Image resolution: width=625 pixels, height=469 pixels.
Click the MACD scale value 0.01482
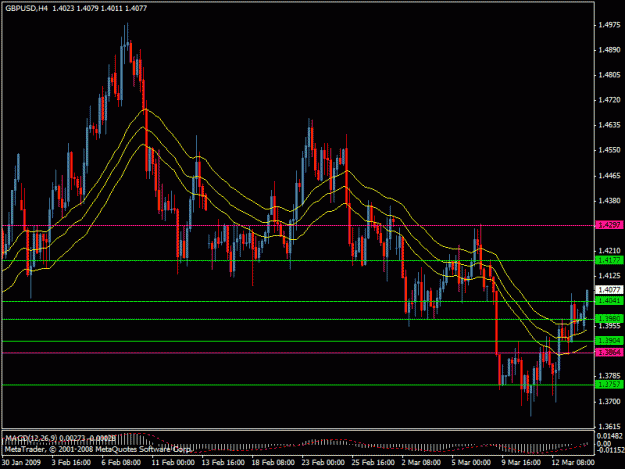[609, 436]
